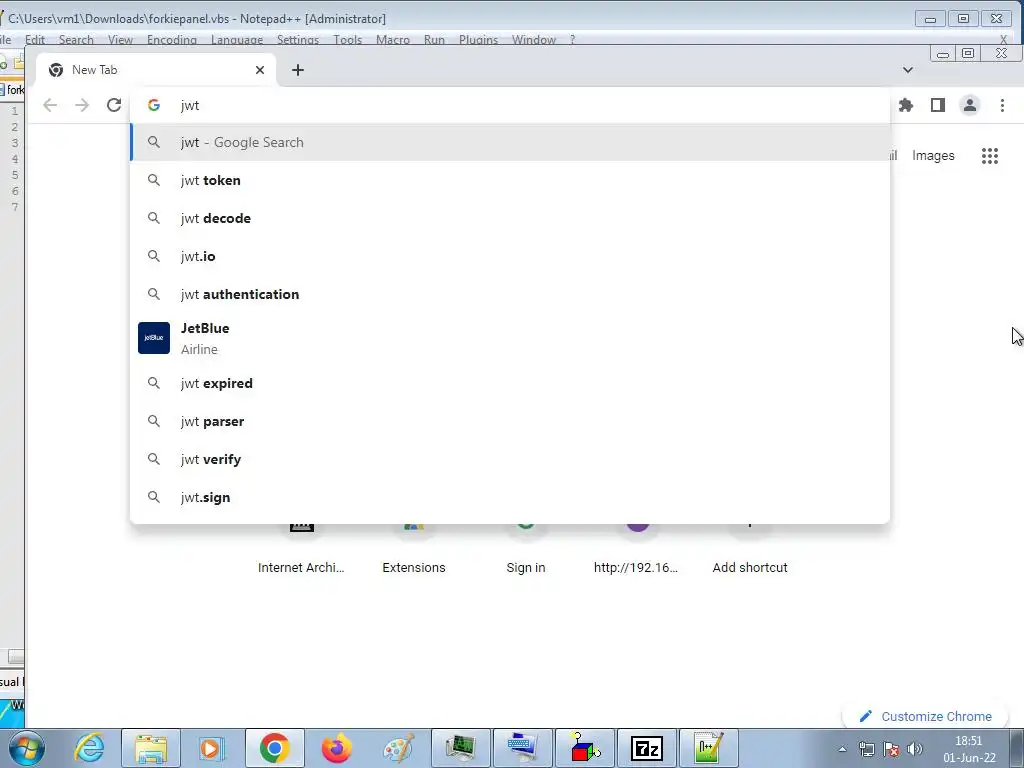Click the Action Center flag tray icon
The height and width of the screenshot is (768, 1024).
[891, 749]
